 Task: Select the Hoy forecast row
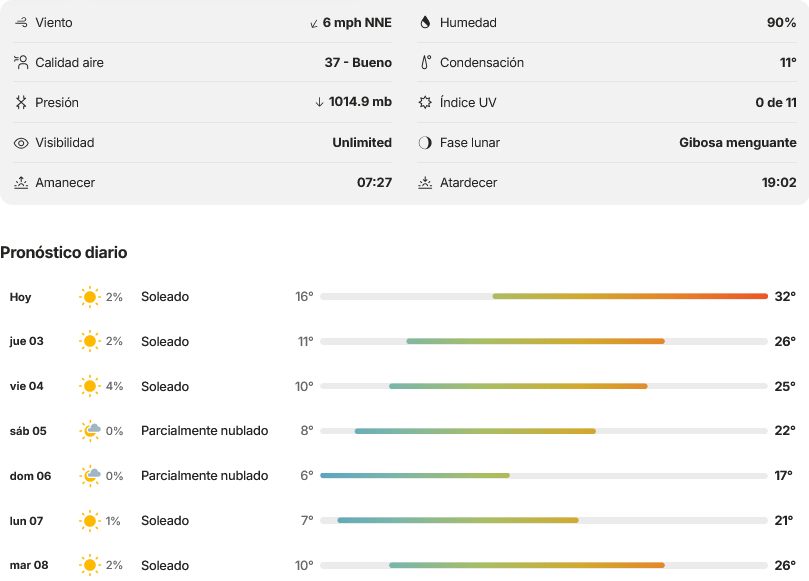[x=402, y=297]
